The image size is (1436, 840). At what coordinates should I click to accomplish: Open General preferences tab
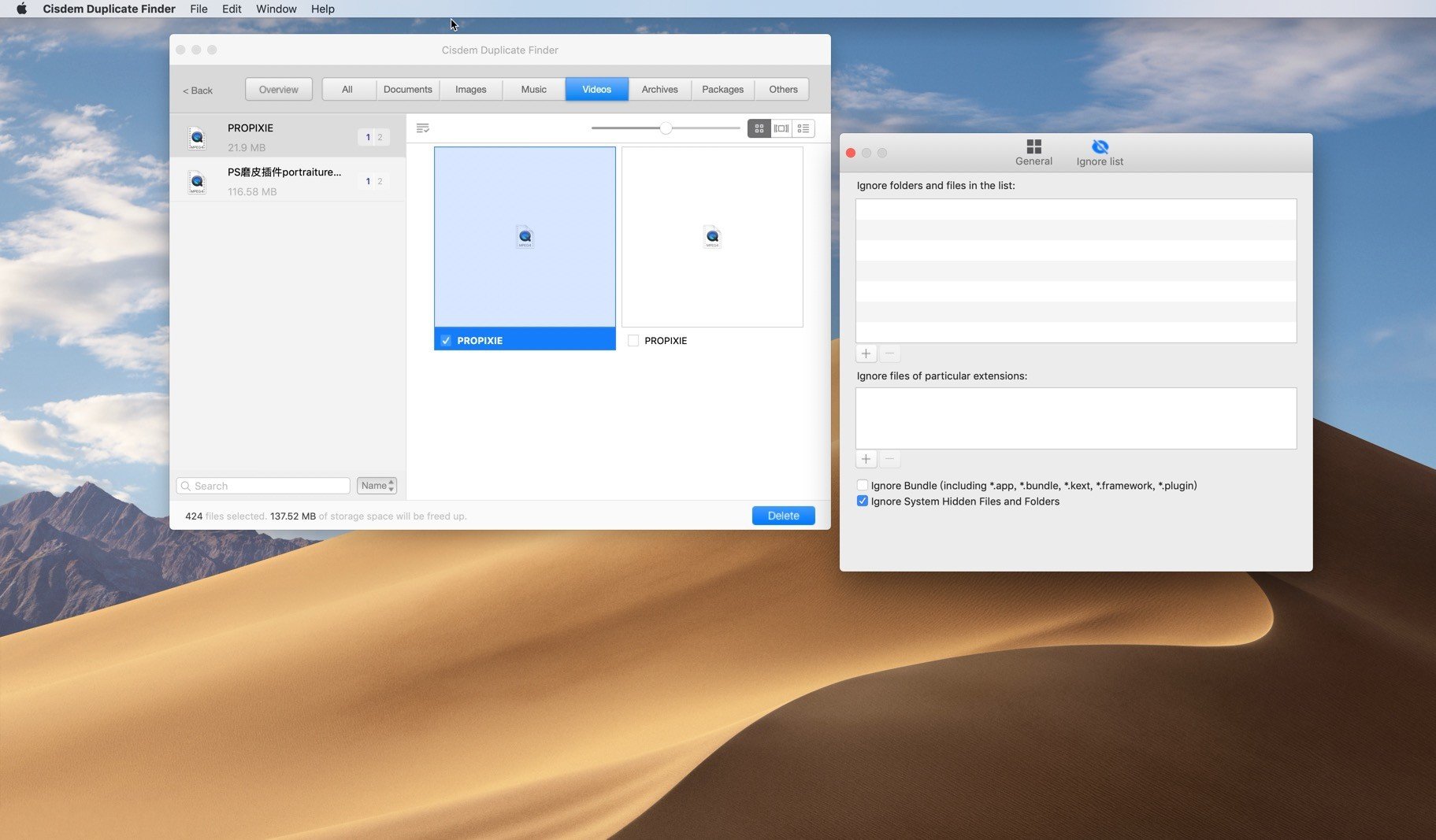pos(1033,153)
